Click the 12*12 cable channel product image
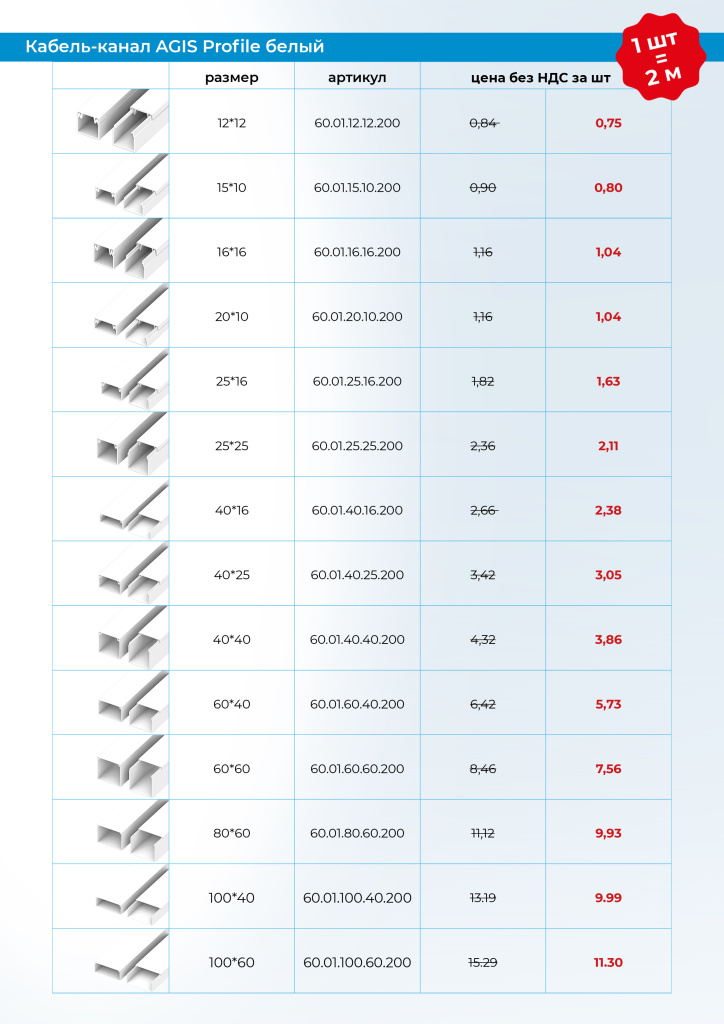The height and width of the screenshot is (1024, 724). click(120, 121)
